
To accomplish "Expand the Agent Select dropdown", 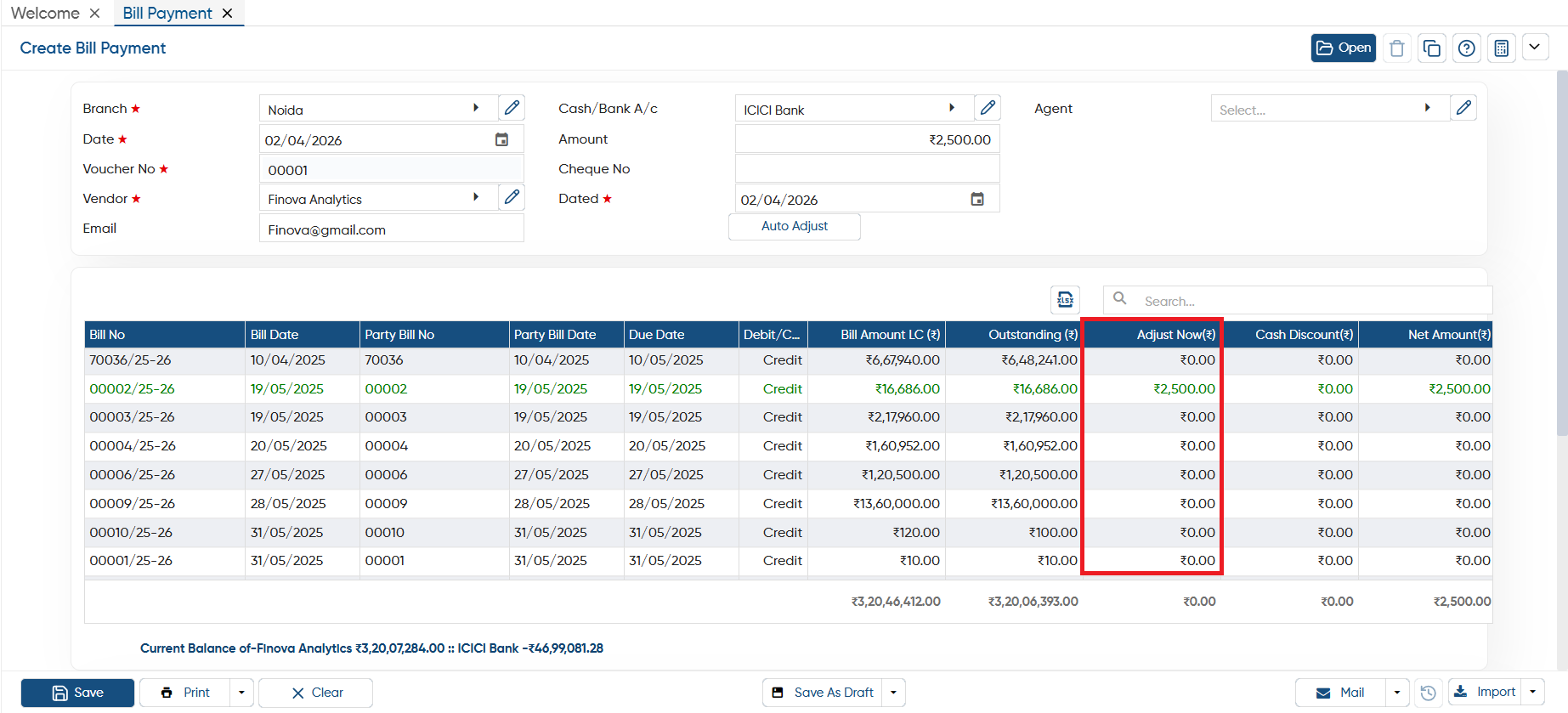I will 1427,108.
